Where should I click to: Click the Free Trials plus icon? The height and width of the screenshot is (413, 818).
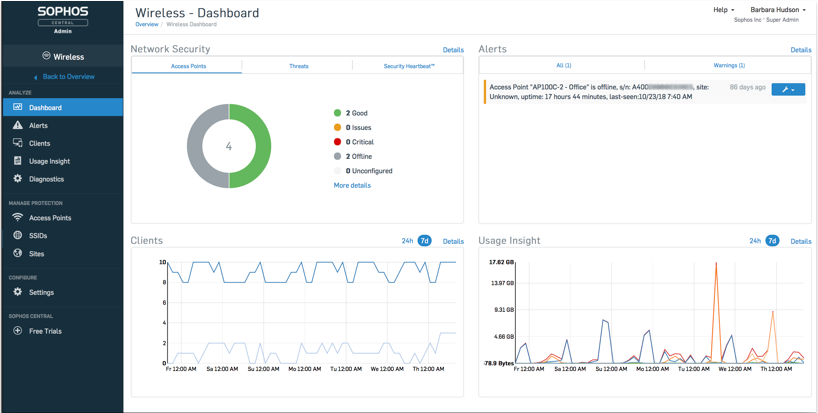click(x=18, y=331)
